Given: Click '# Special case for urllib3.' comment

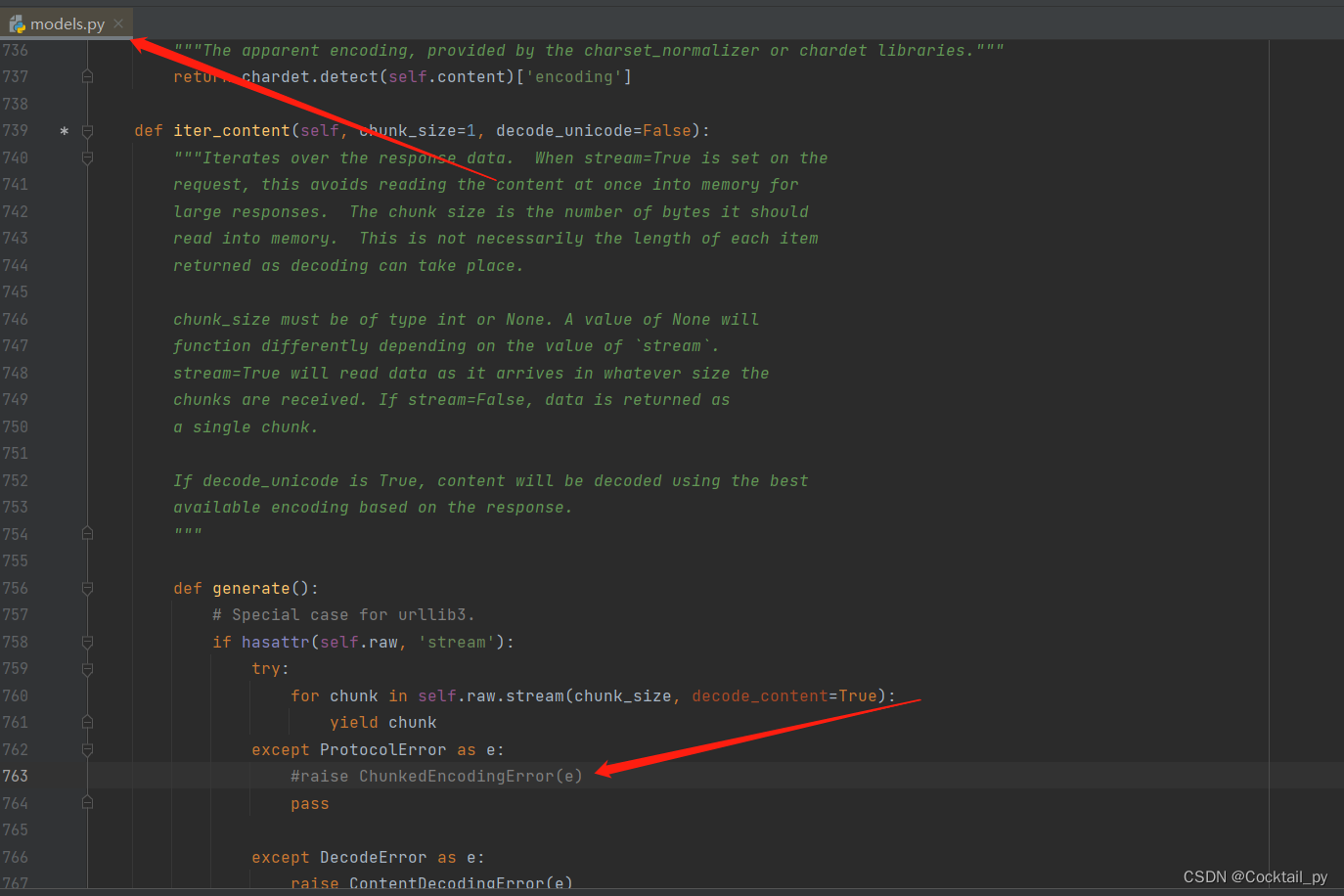Looking at the screenshot, I should coord(343,615).
